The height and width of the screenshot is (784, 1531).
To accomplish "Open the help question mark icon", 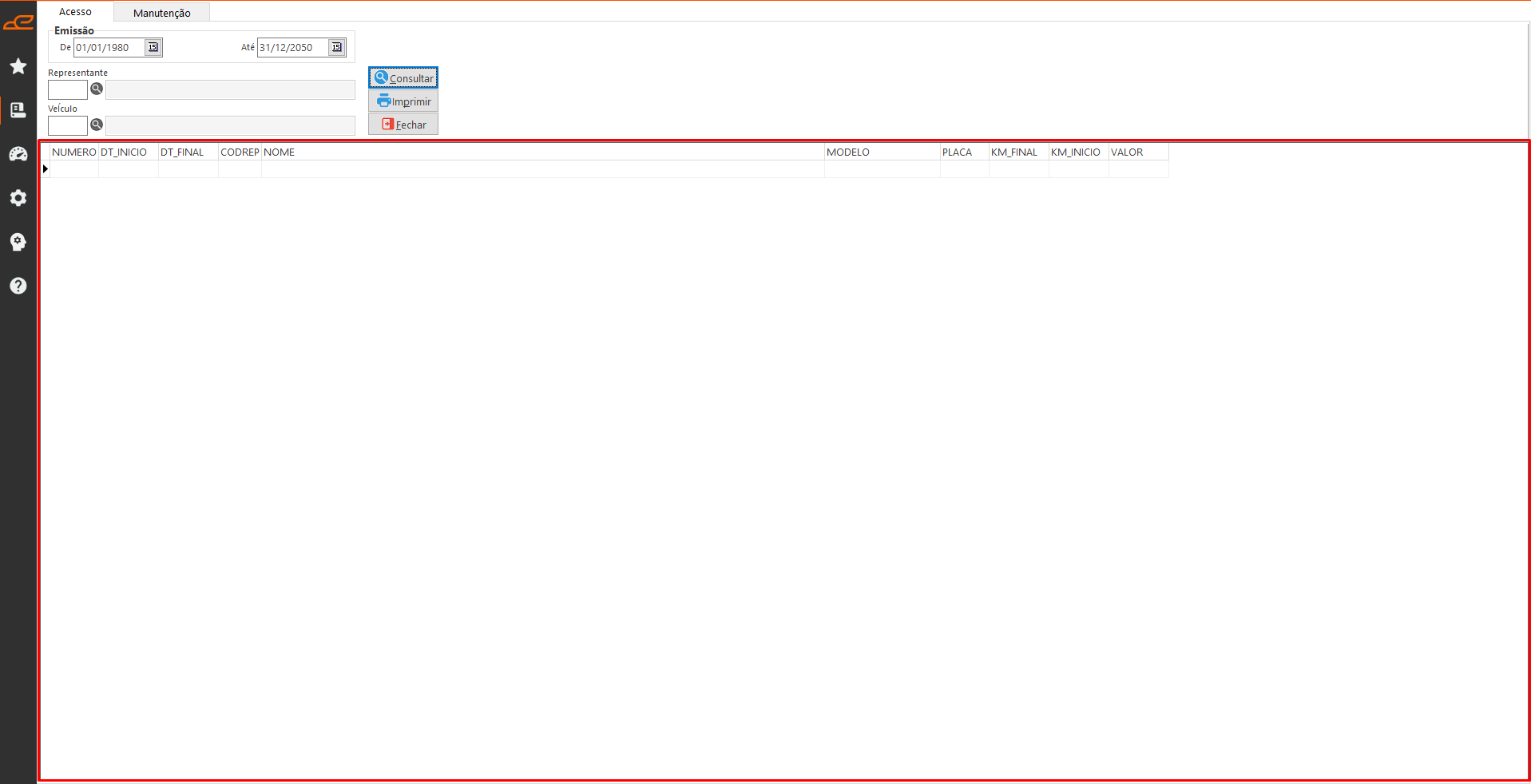I will coord(18,286).
